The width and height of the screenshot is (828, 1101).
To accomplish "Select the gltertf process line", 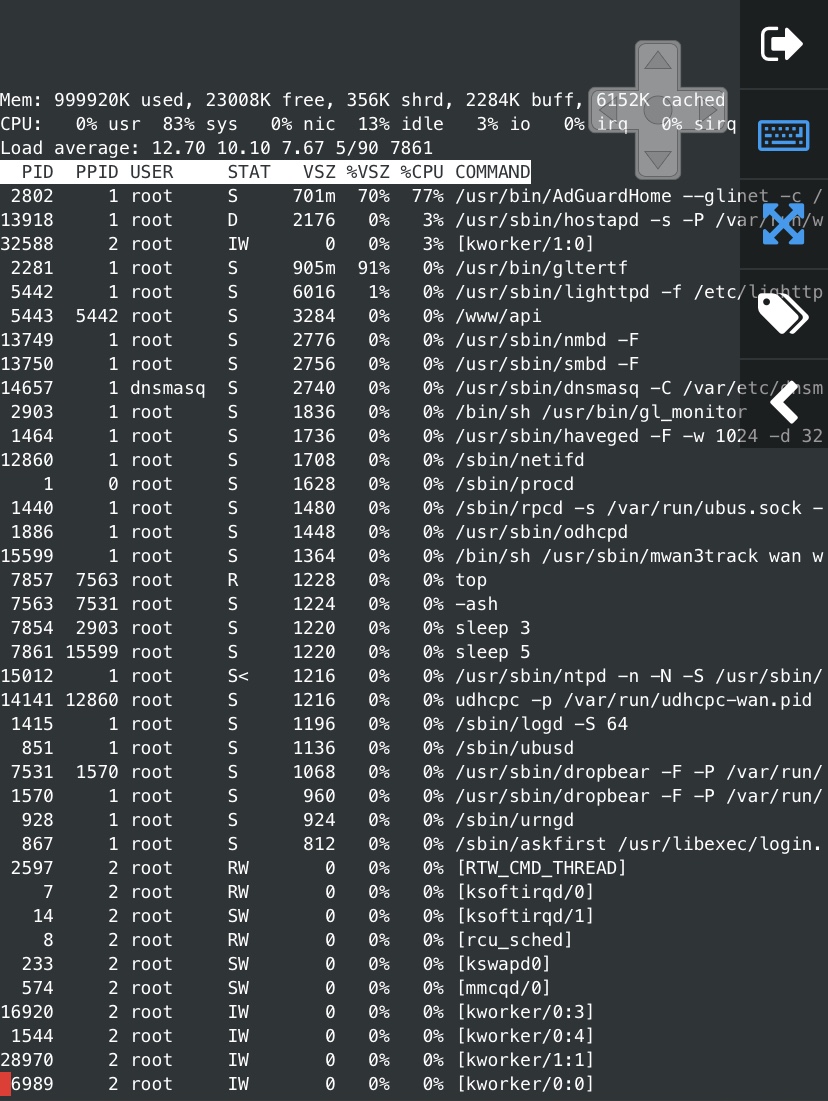I will point(300,268).
